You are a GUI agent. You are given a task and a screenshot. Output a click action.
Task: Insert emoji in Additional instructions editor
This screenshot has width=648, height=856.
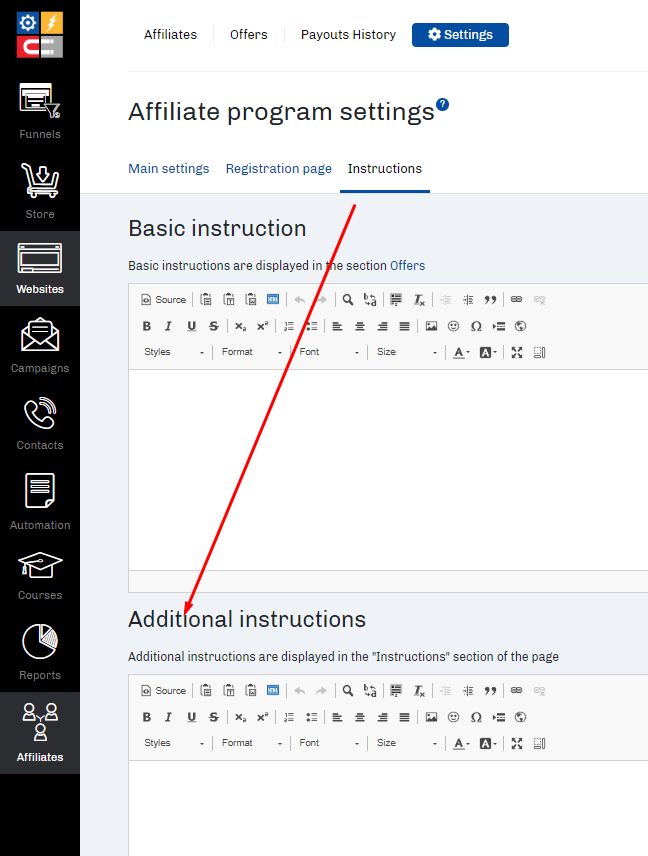pos(453,717)
